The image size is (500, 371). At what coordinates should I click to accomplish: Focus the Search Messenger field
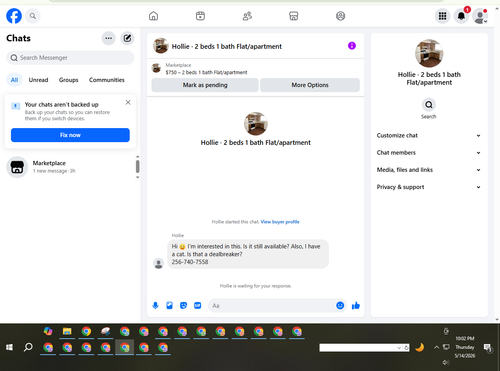[x=70, y=58]
